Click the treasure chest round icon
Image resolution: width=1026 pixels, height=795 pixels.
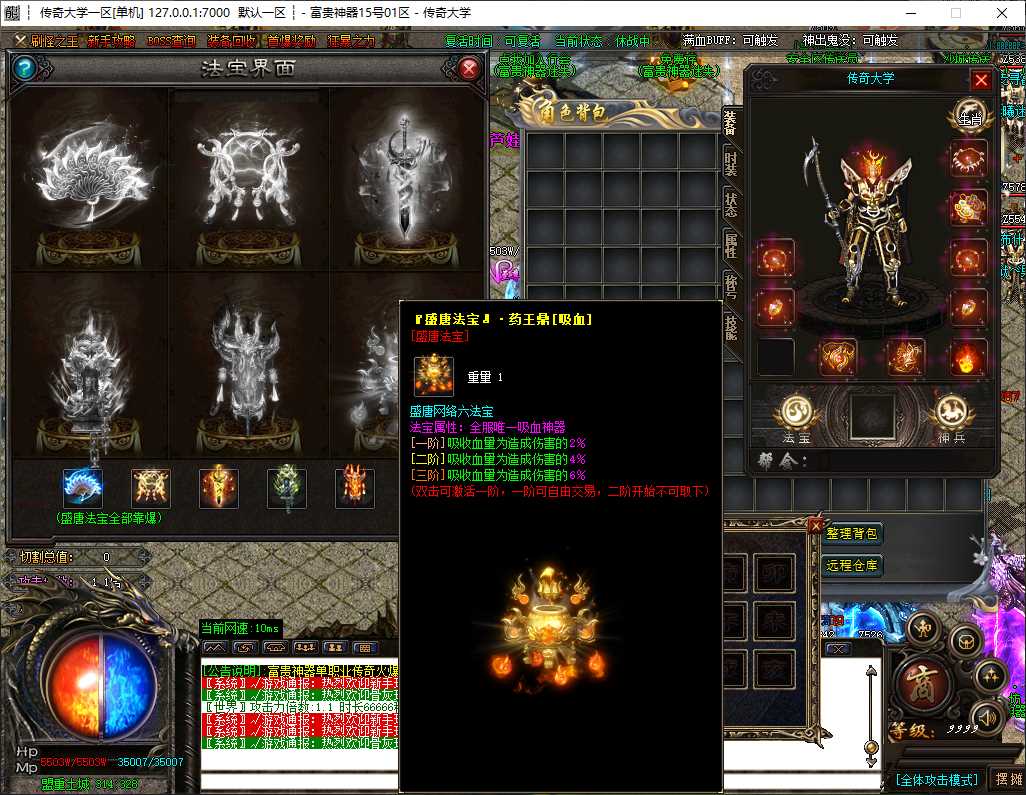[966, 642]
